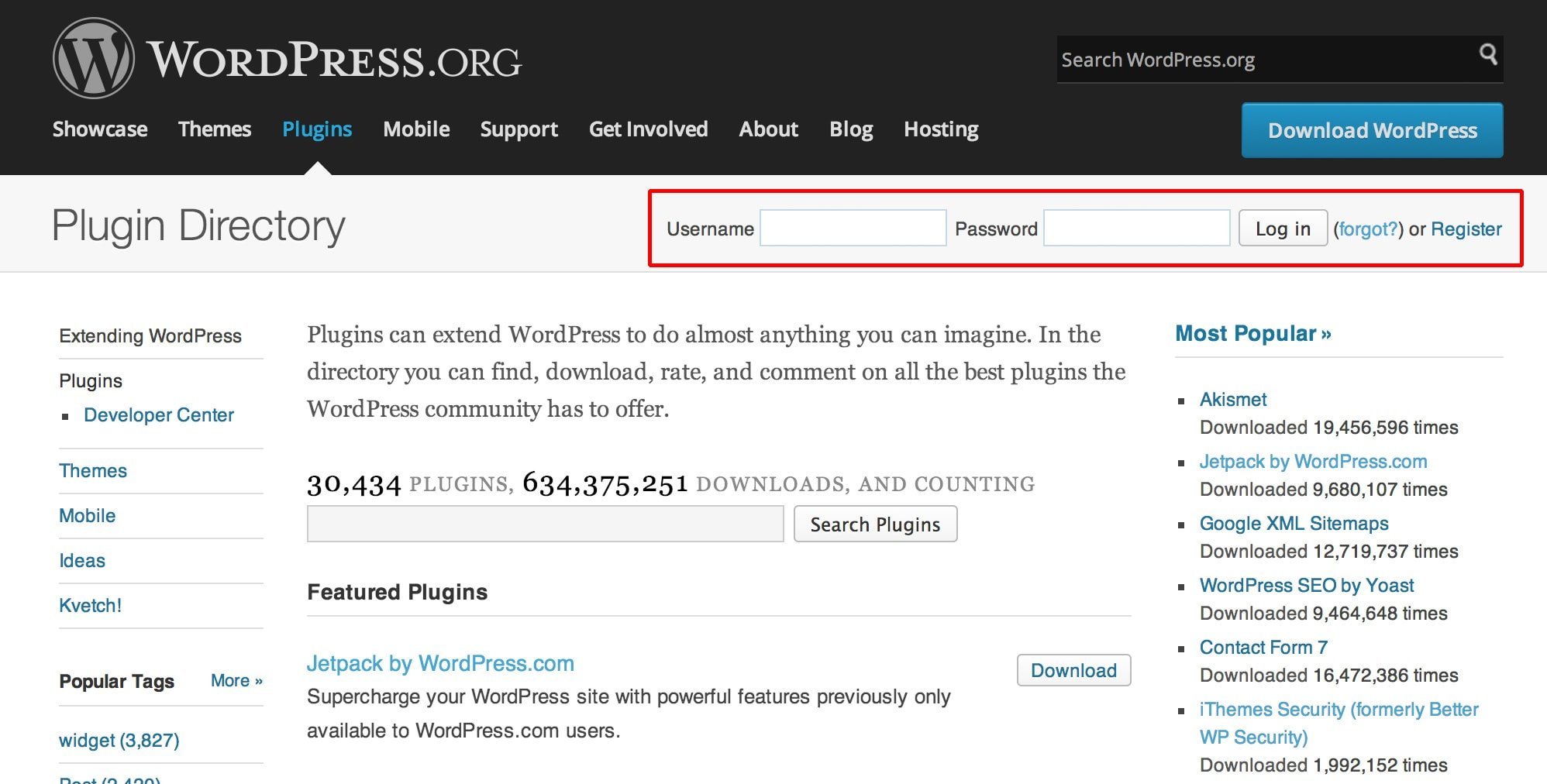
Task: Click the search magnifier icon
Action: point(1488,54)
